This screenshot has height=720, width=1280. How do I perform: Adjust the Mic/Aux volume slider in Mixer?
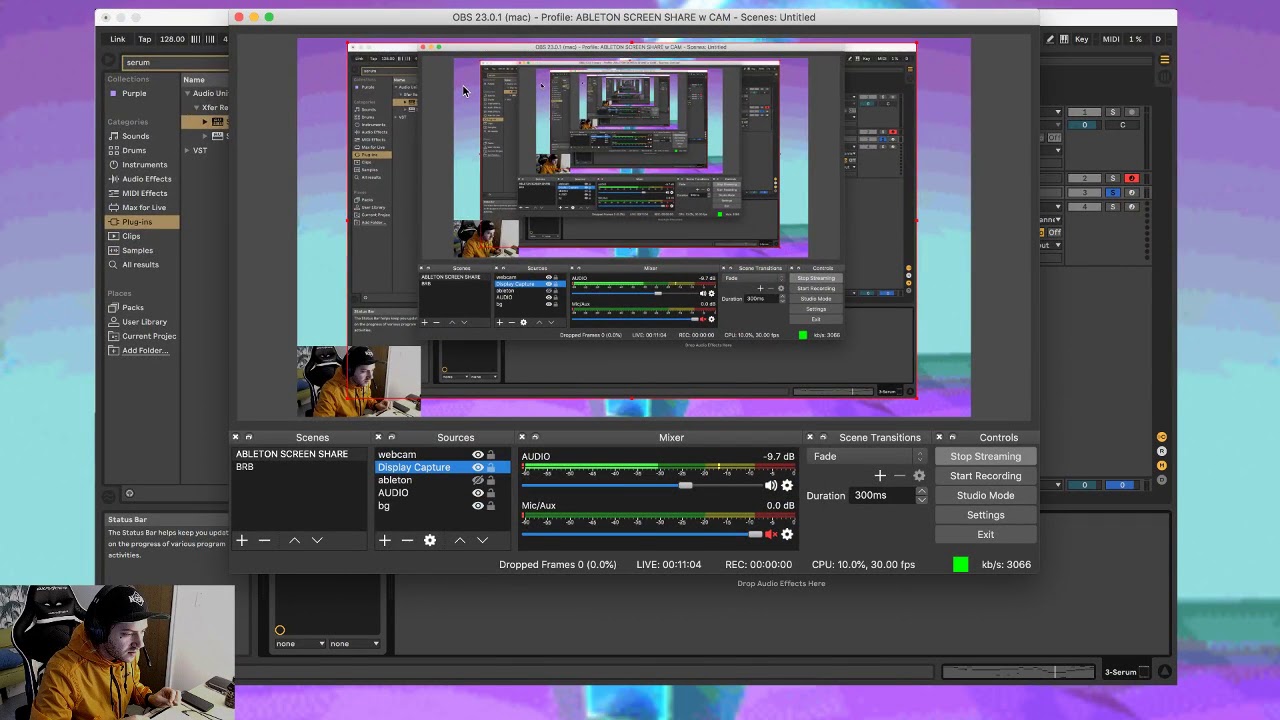point(755,535)
